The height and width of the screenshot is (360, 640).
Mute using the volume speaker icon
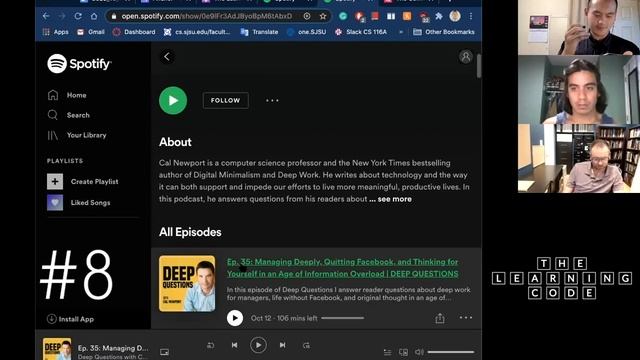click(x=419, y=352)
